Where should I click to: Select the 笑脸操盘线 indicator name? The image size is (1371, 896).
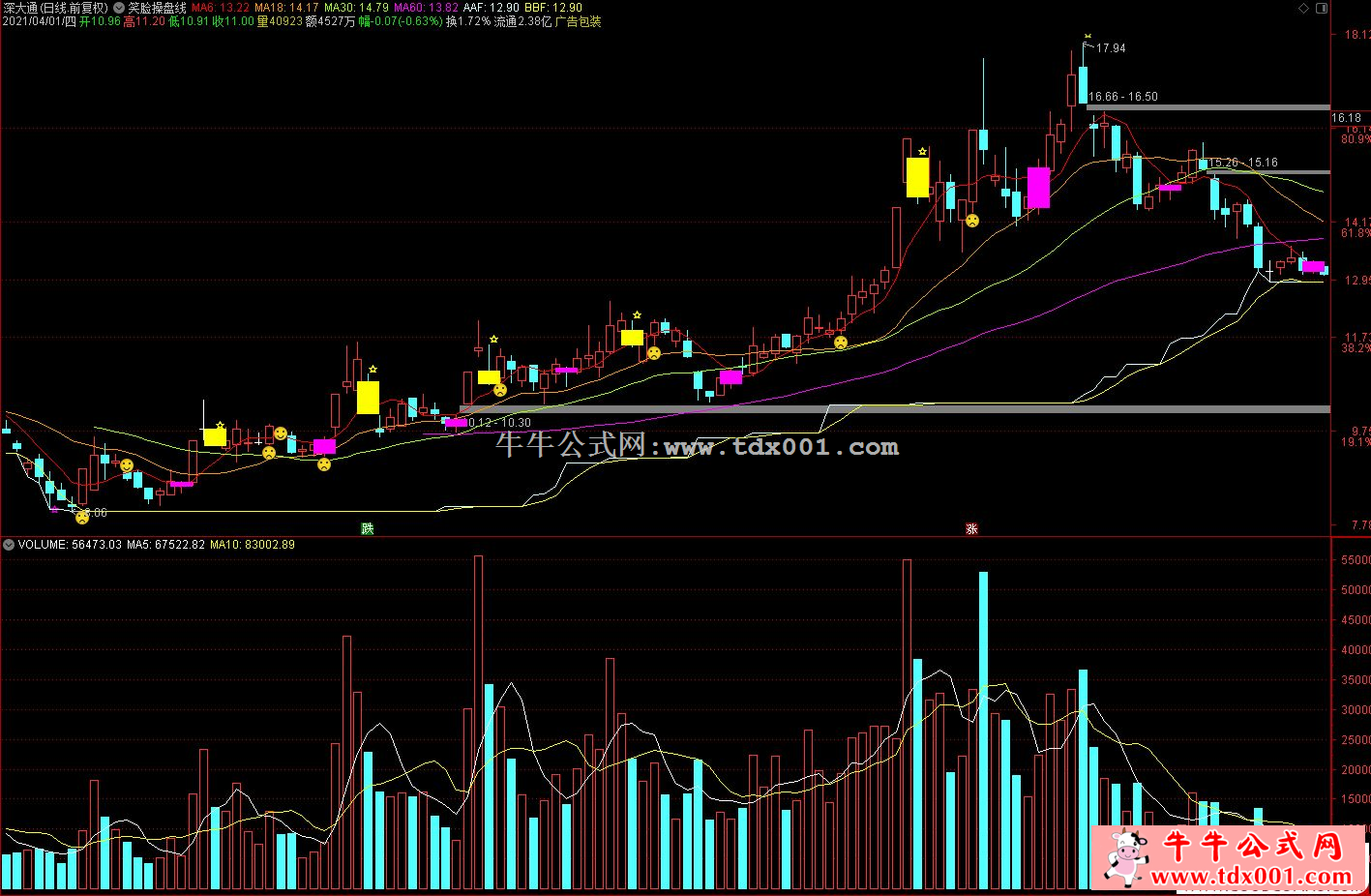point(157,8)
